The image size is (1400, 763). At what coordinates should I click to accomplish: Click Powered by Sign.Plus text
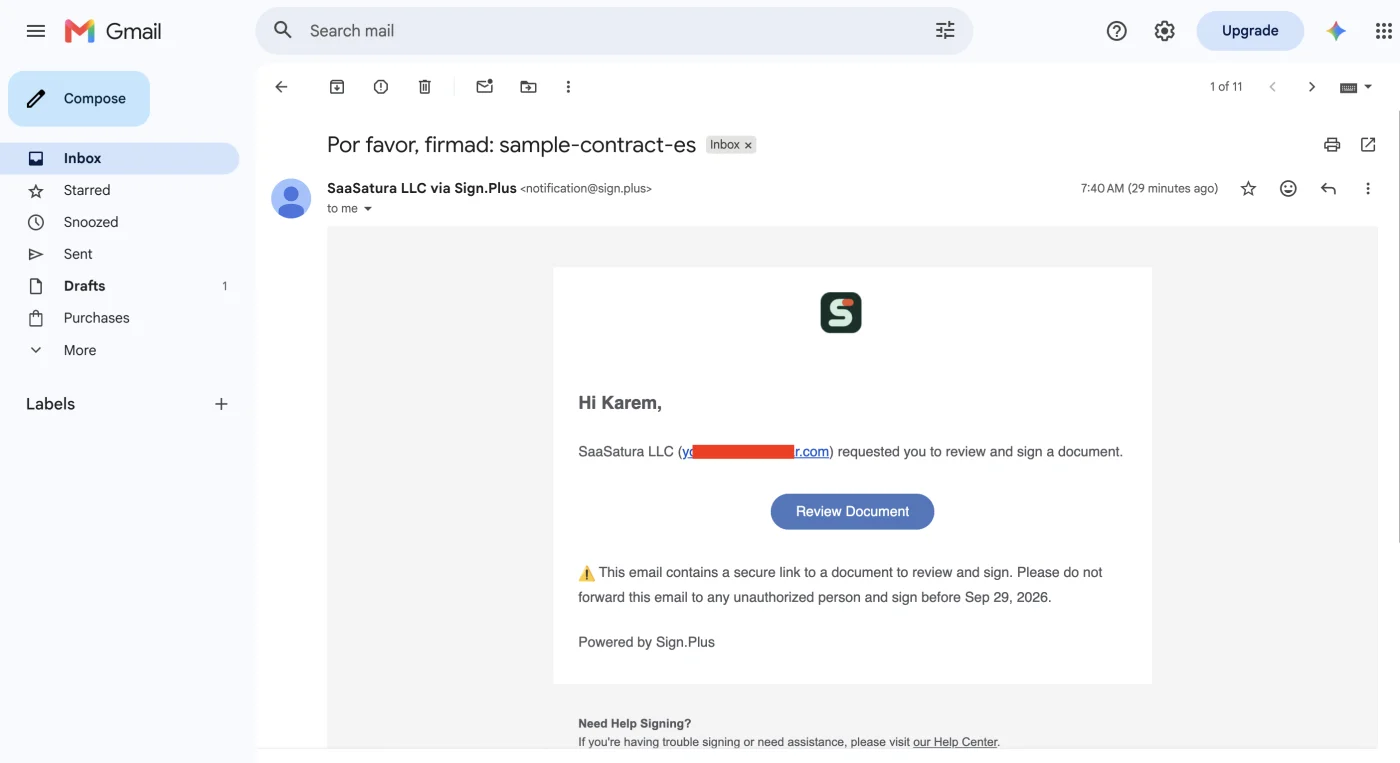646,642
